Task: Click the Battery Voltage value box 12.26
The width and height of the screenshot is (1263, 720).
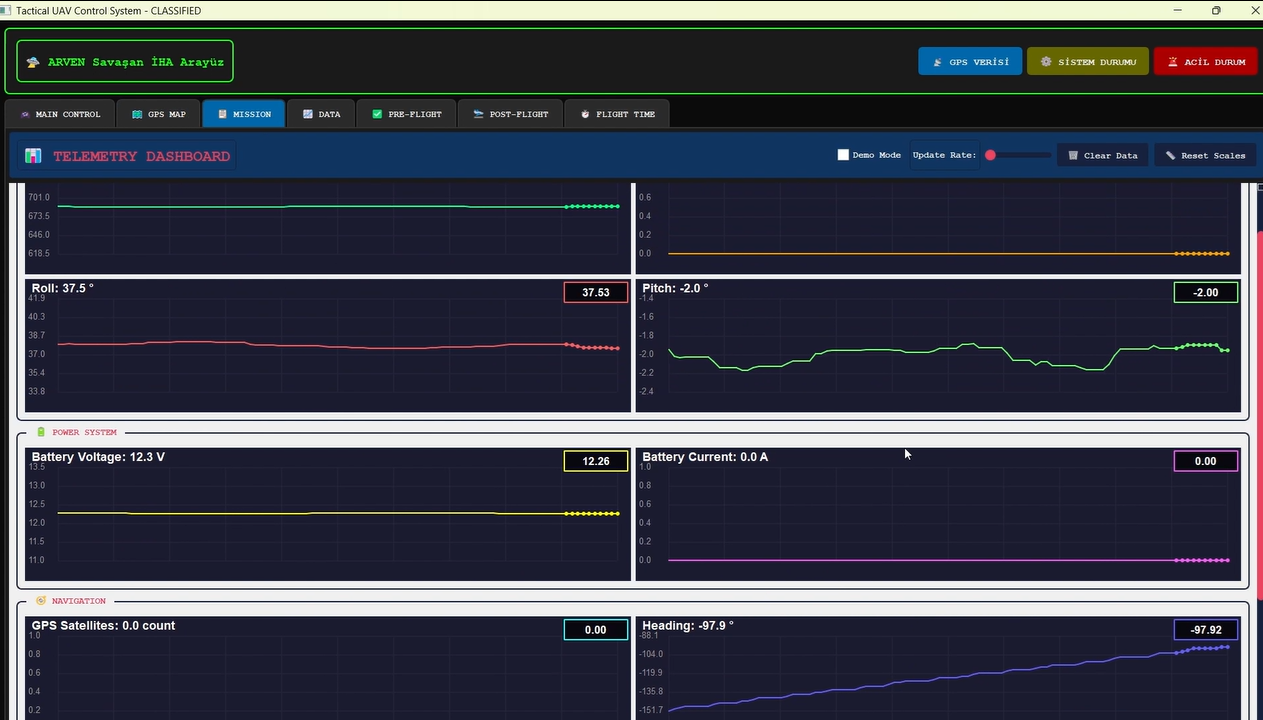Action: click(x=596, y=461)
